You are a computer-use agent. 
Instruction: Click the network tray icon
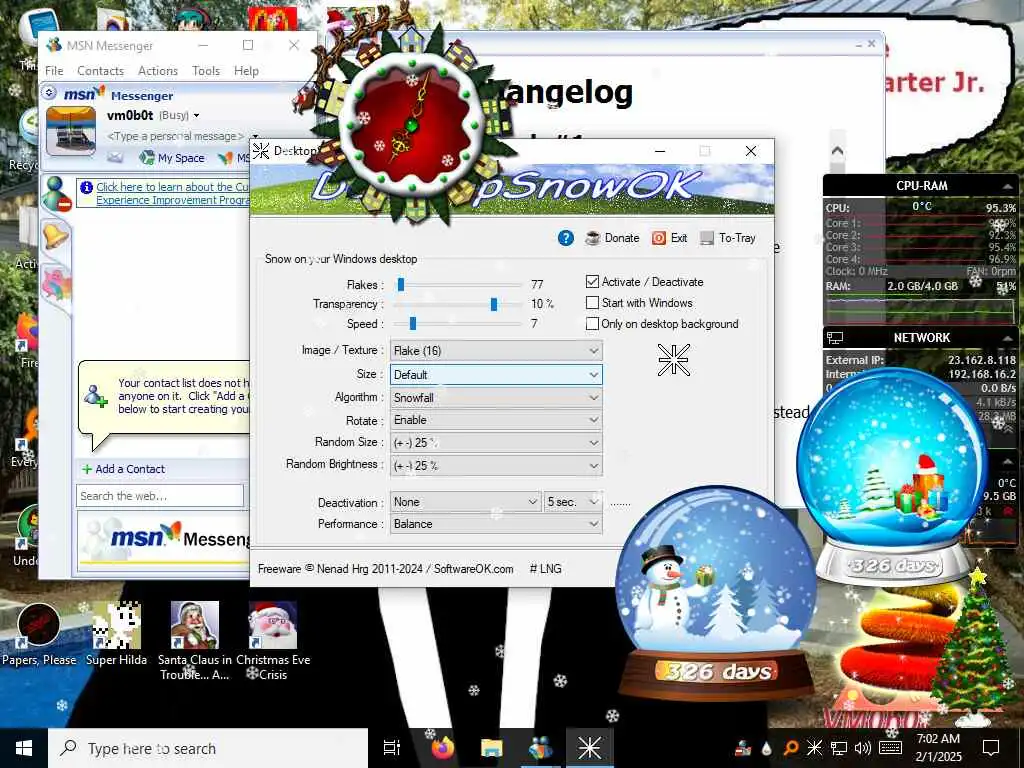click(839, 748)
